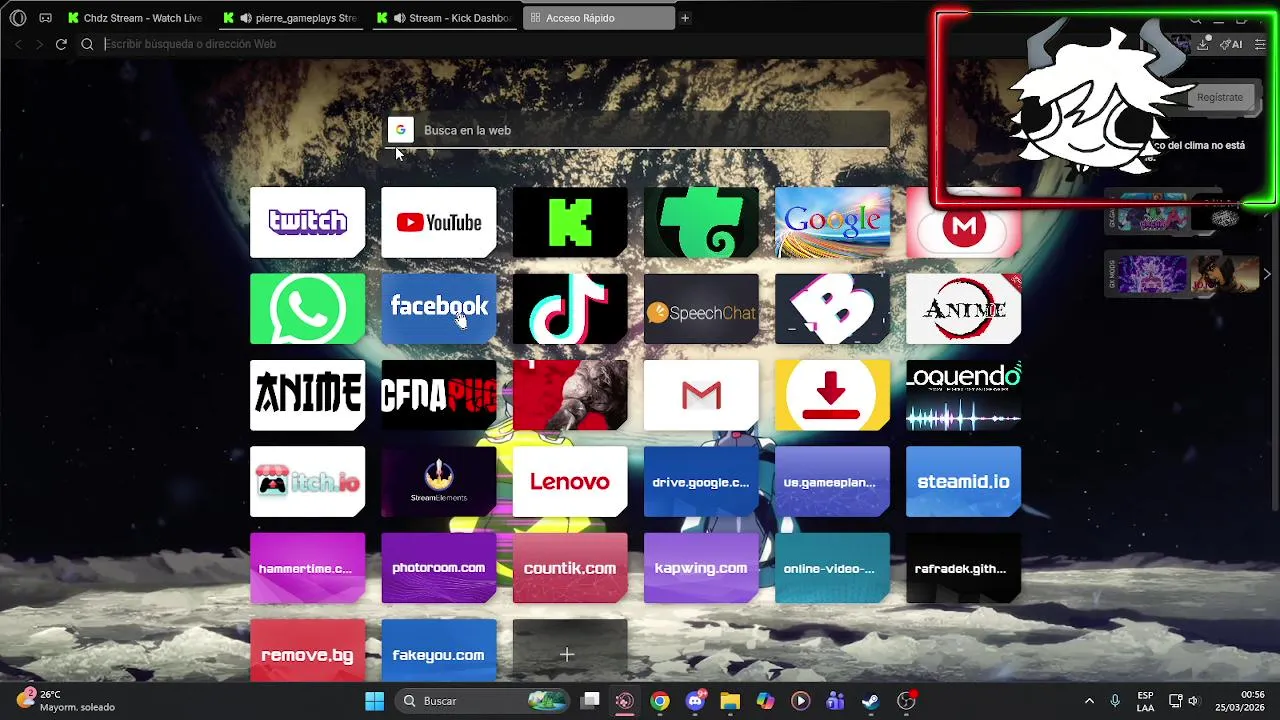Open the hammertime tile
The image size is (1280, 720).
(307, 568)
